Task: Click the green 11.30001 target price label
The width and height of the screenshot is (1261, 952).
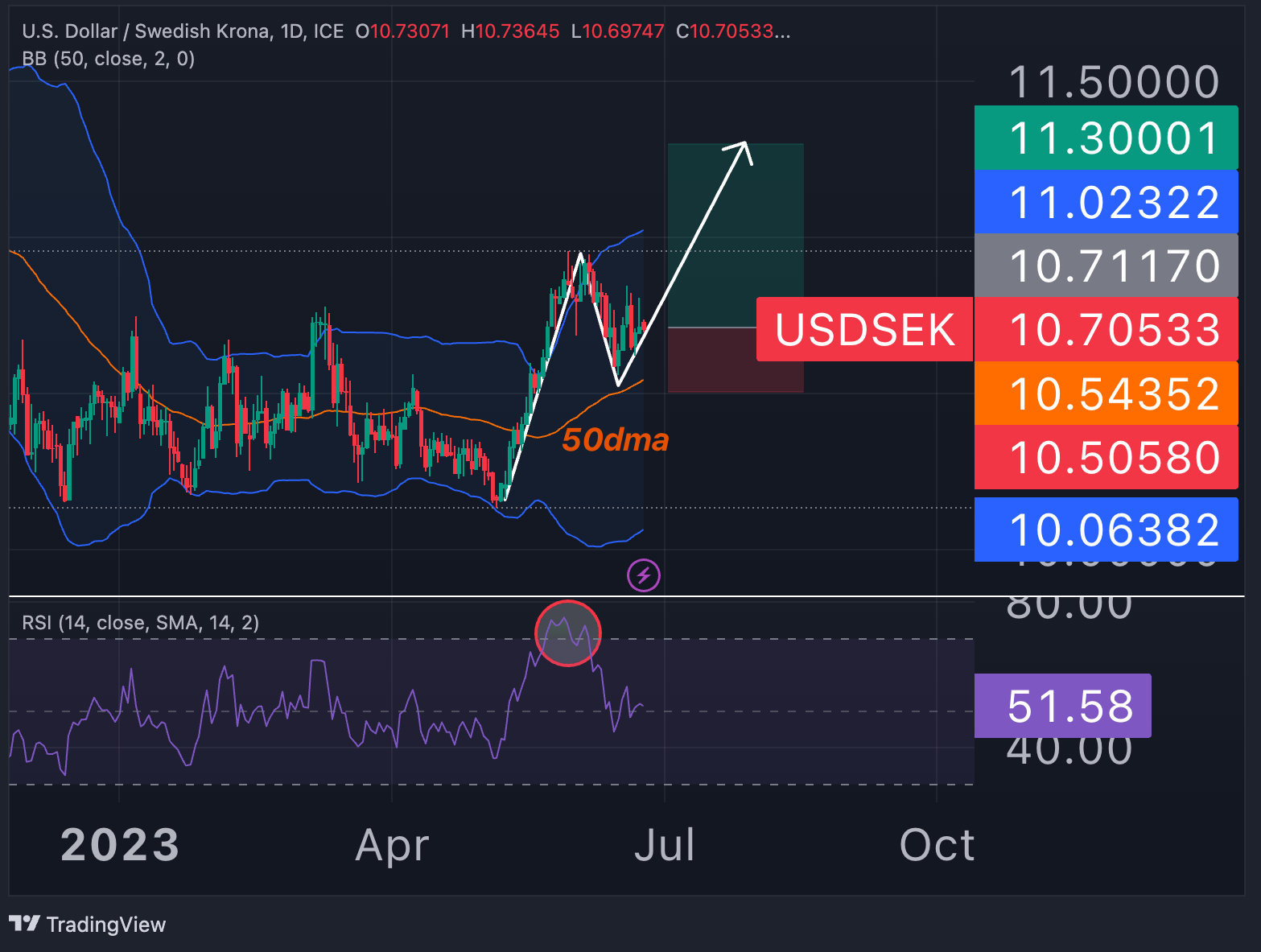Action: (x=1106, y=137)
